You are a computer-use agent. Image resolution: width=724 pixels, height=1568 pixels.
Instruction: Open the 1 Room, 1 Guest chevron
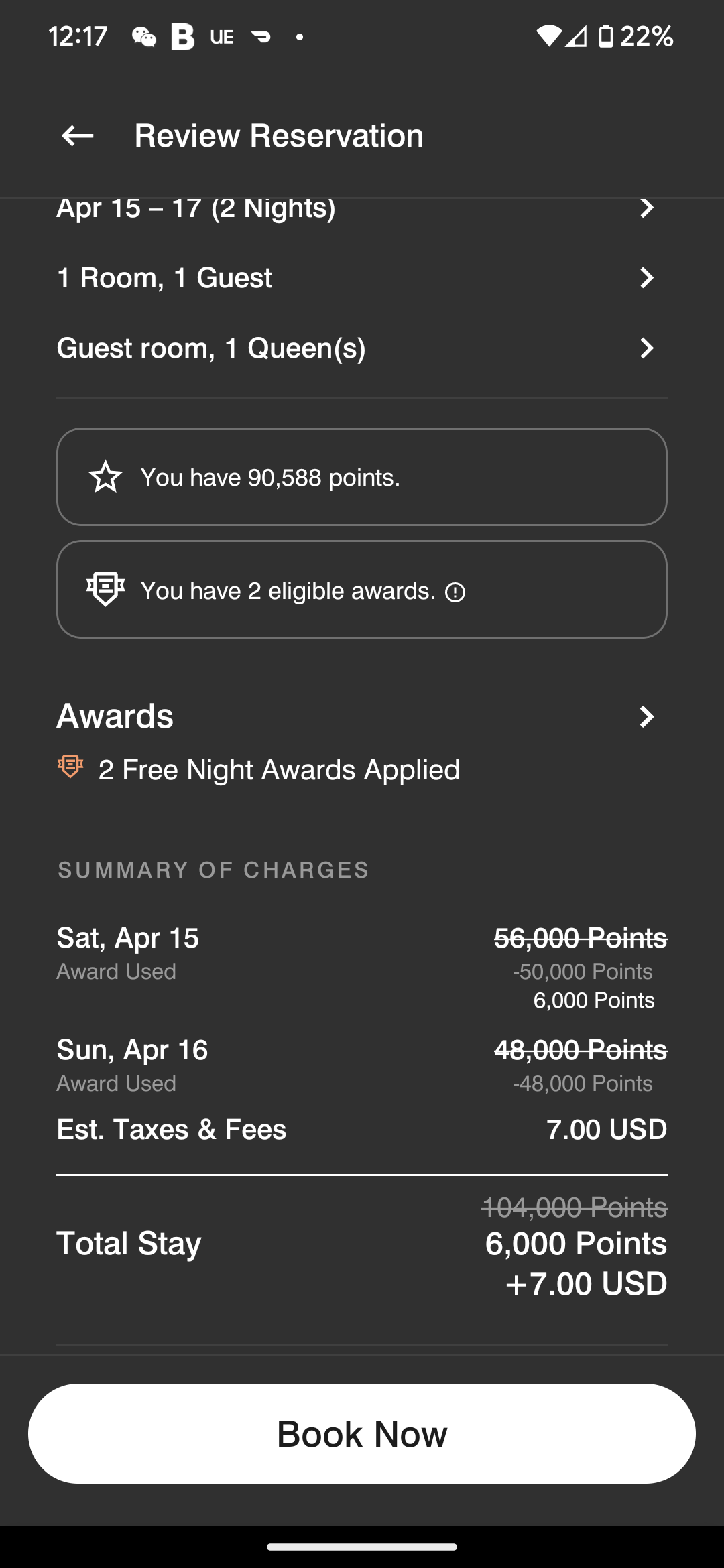[646, 277]
